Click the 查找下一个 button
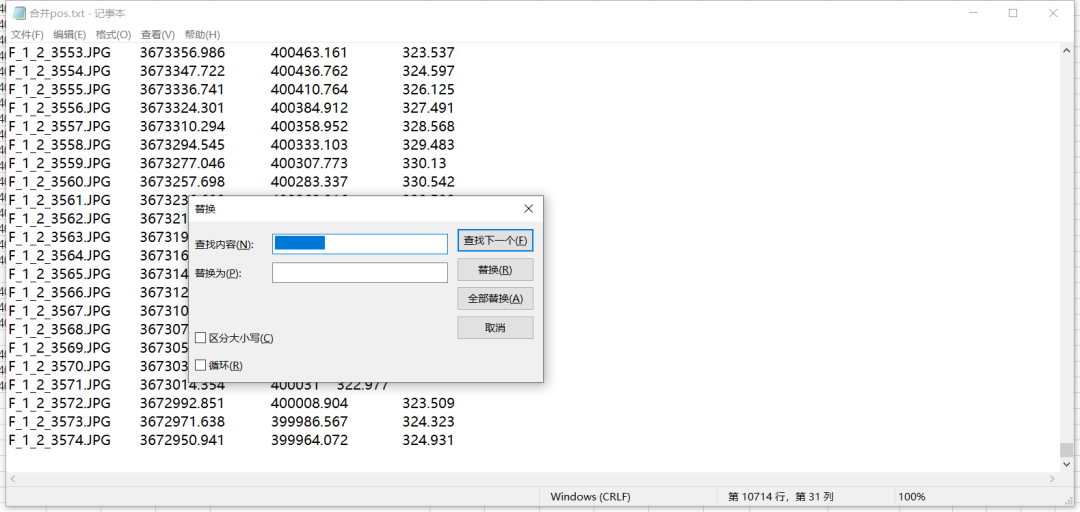This screenshot has width=1080, height=512. click(x=495, y=241)
